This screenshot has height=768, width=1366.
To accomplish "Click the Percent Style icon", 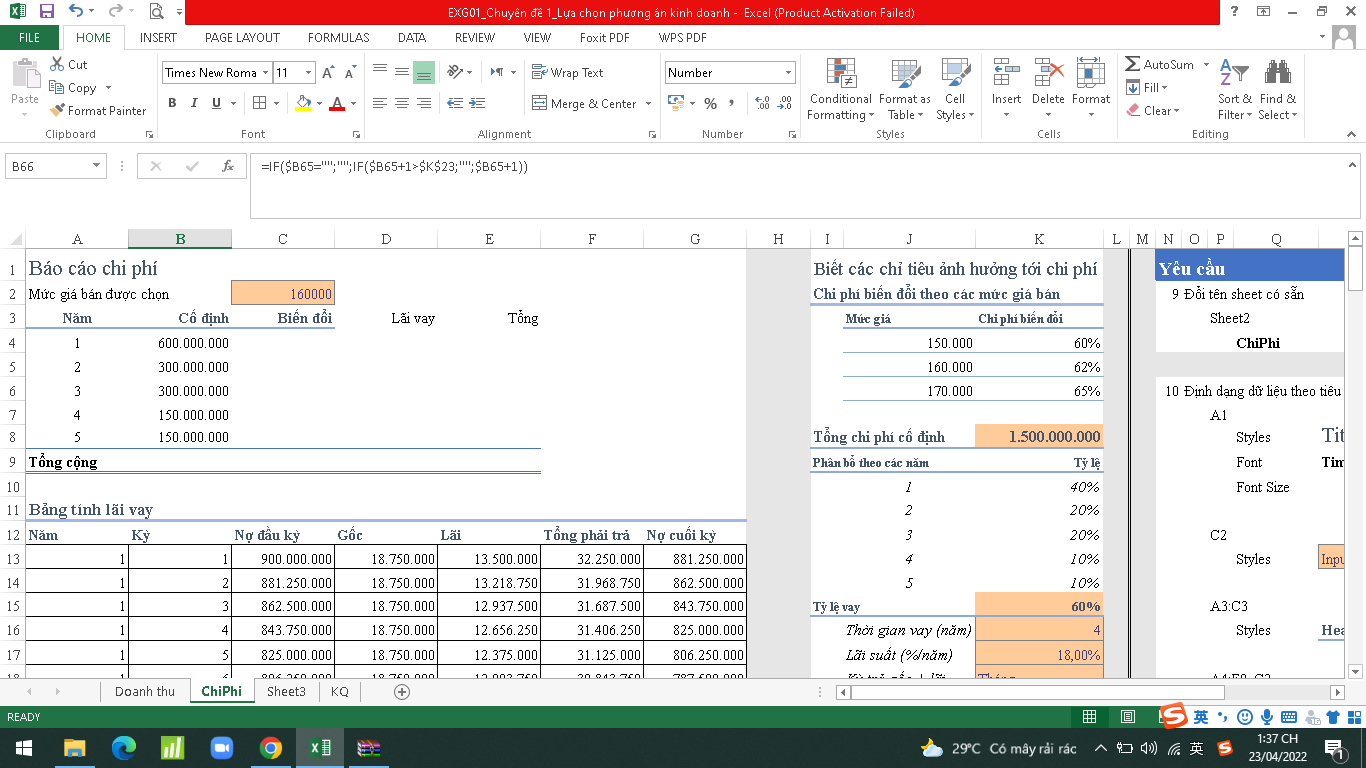I will 710,103.
